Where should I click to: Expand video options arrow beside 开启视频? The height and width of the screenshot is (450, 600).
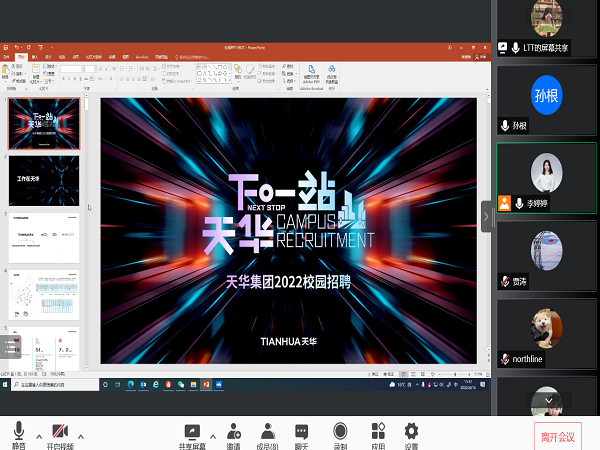[x=81, y=435]
